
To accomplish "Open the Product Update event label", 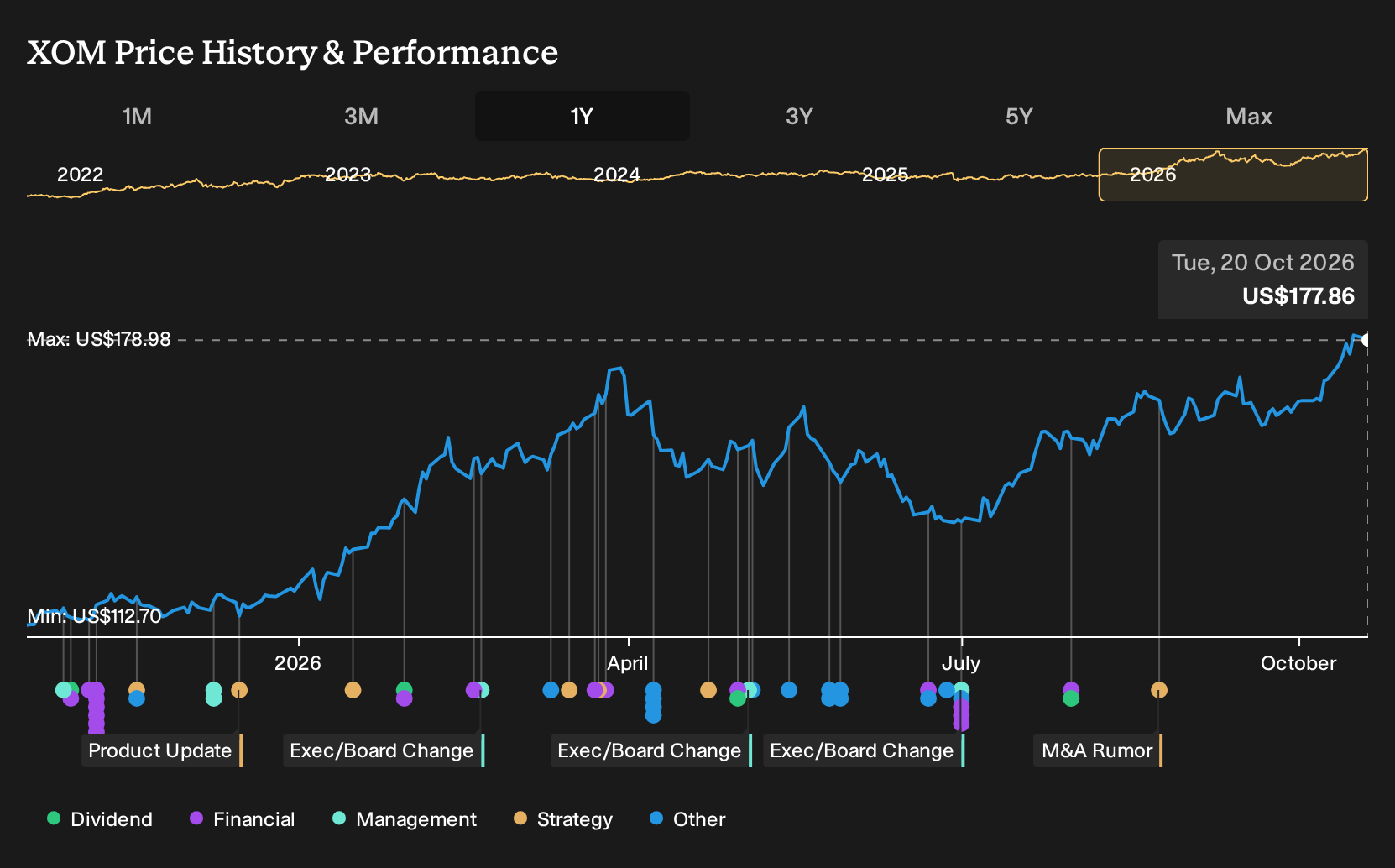I will coord(162,750).
